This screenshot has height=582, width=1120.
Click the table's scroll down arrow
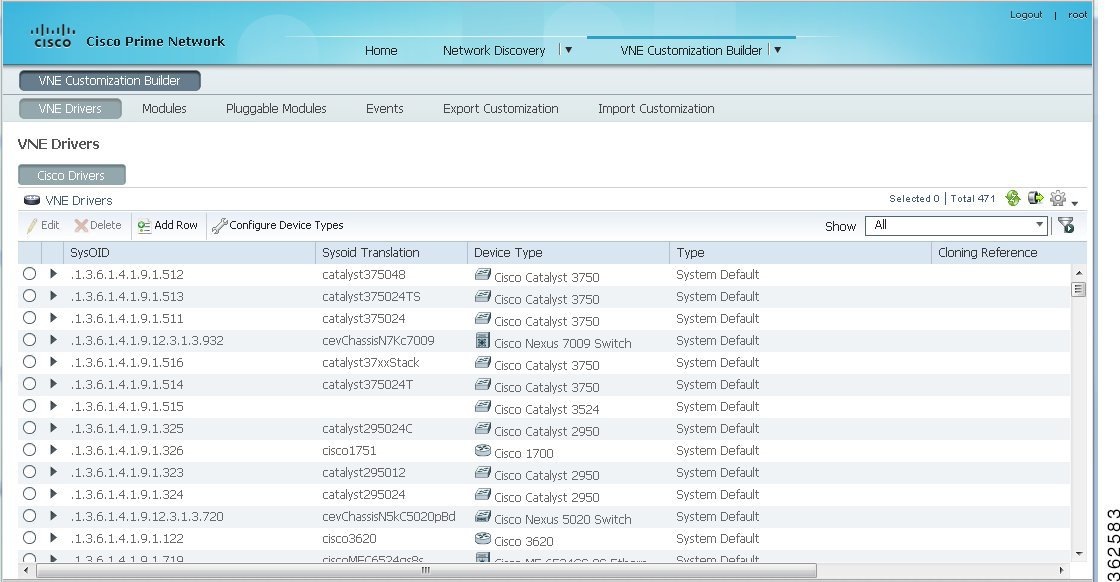(x=1079, y=553)
